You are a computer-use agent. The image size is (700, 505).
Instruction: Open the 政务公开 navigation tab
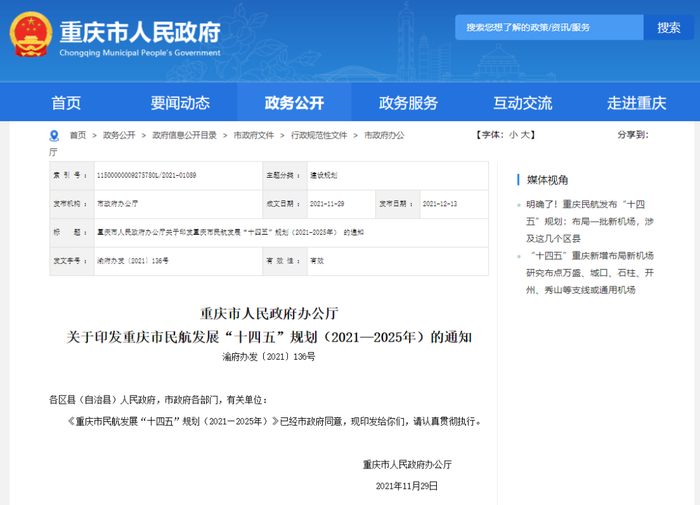pos(294,103)
